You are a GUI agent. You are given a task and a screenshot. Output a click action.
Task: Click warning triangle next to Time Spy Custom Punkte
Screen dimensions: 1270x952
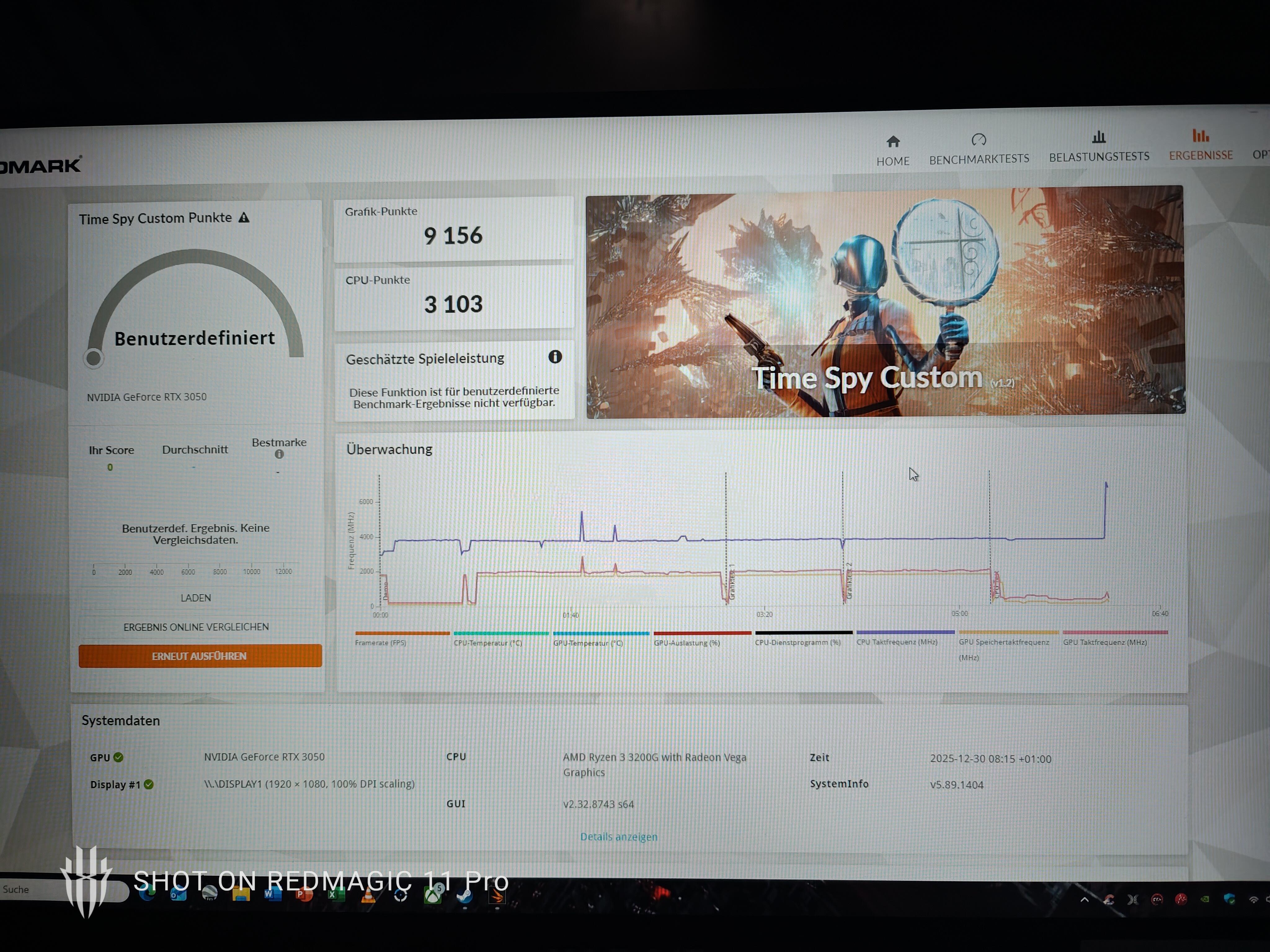pyautogui.click(x=244, y=218)
